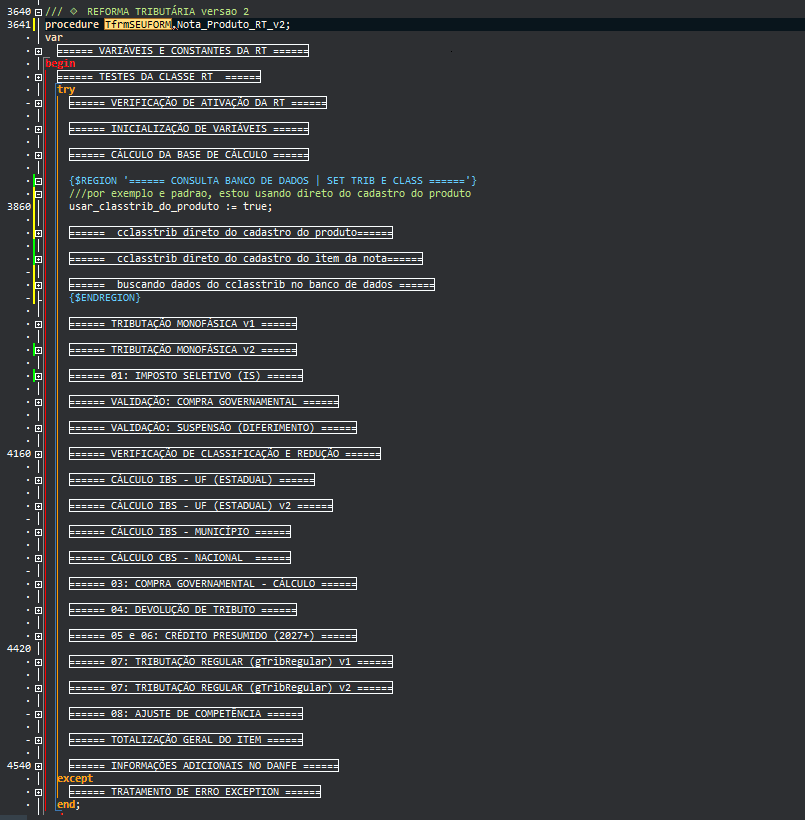Expand the CÁLCULO IBS - MUNICÍPIO fold
Image resolution: width=805 pixels, height=820 pixels.
38,532
